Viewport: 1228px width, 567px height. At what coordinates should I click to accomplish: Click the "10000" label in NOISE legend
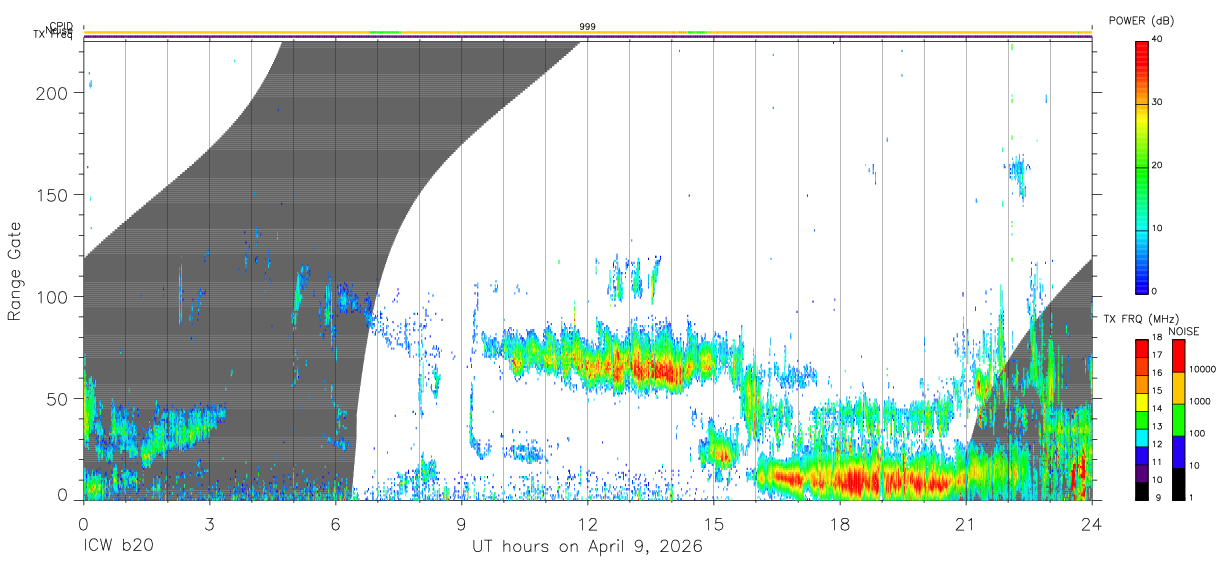tap(1201, 370)
